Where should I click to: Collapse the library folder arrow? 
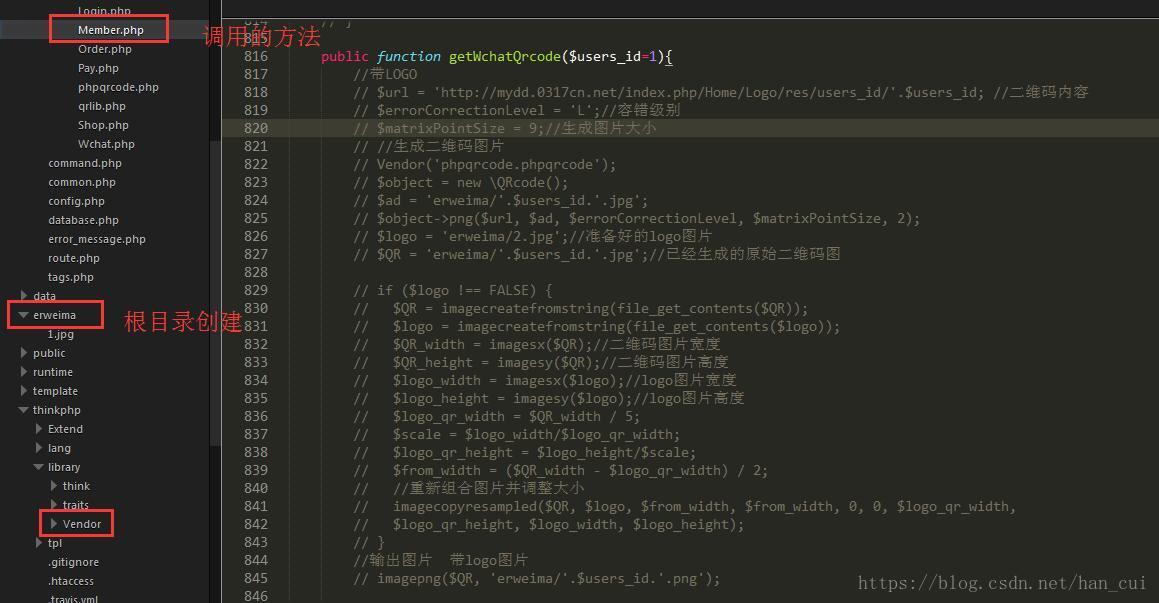pyautogui.click(x=38, y=467)
